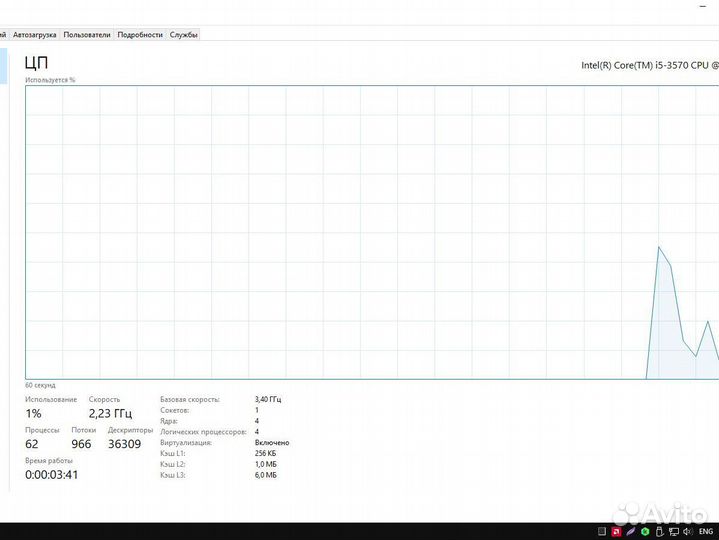Viewport: 719px width, 540px height.
Task: Click the ЦП heading
Action: [35, 62]
